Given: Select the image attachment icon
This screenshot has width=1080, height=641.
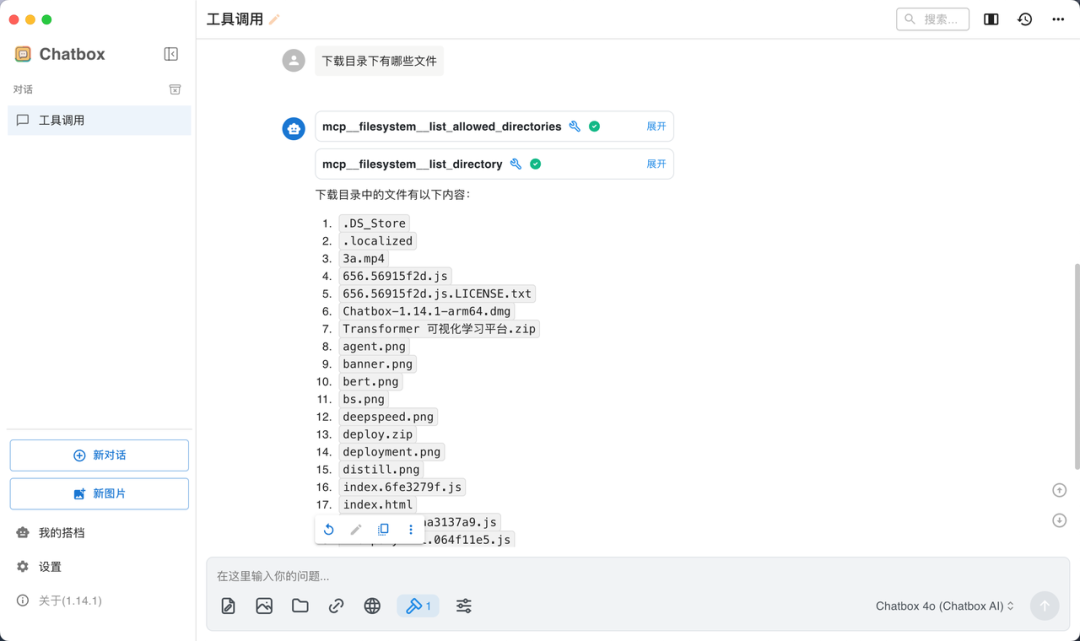Looking at the screenshot, I should 264,605.
